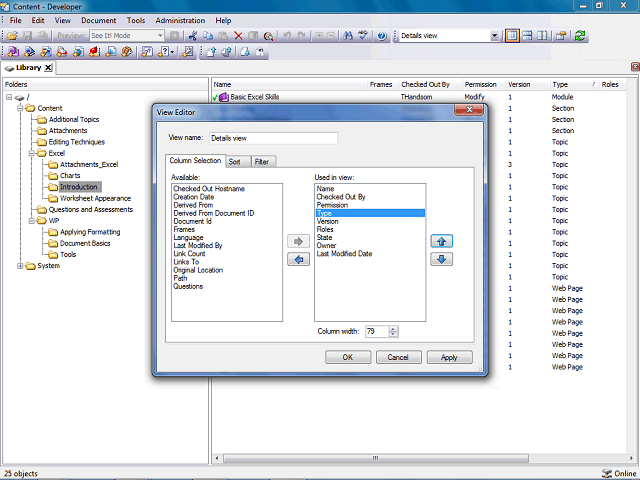Click the View name input field
Image resolution: width=640 pixels, height=480 pixels.
273,138
